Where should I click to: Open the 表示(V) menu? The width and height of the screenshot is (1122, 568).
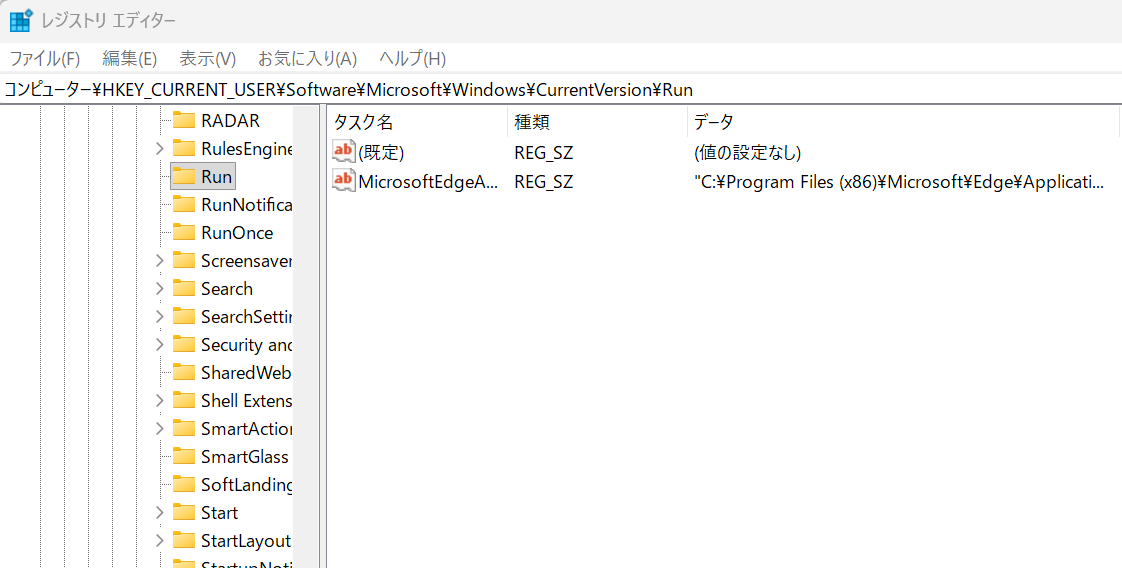coord(208,59)
